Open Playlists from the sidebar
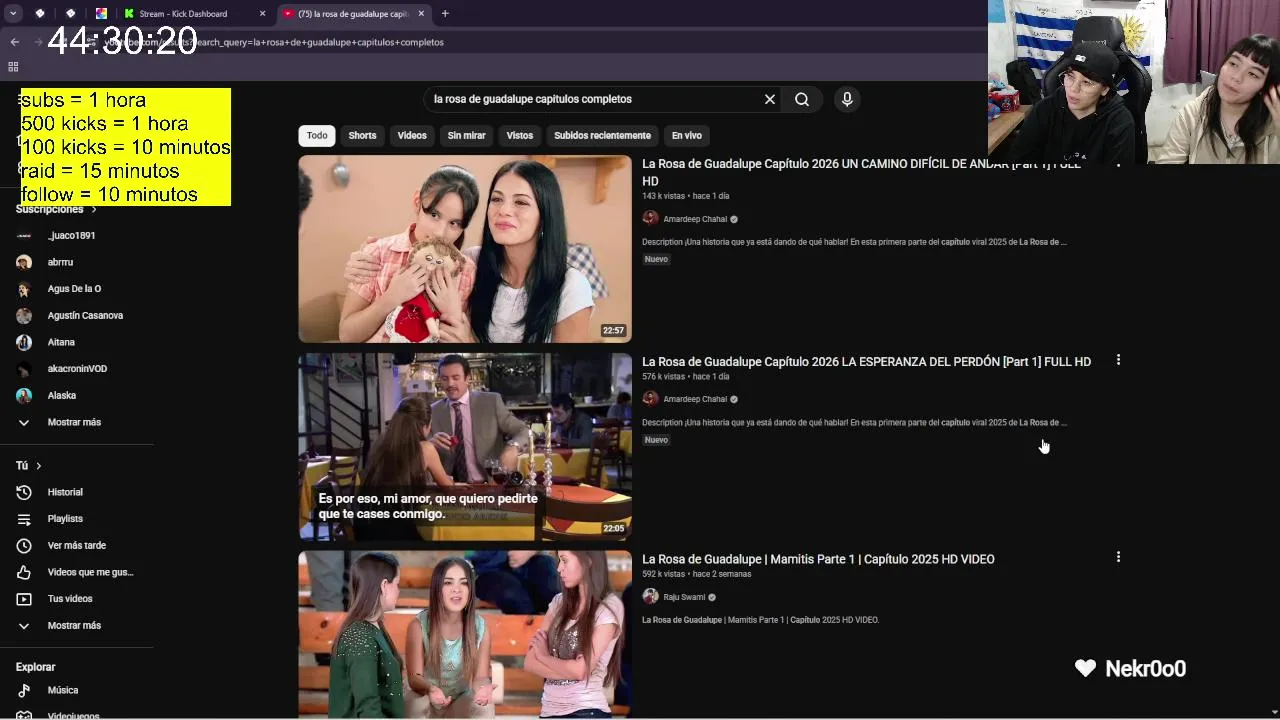Image resolution: width=1280 pixels, height=720 pixels. click(x=65, y=519)
